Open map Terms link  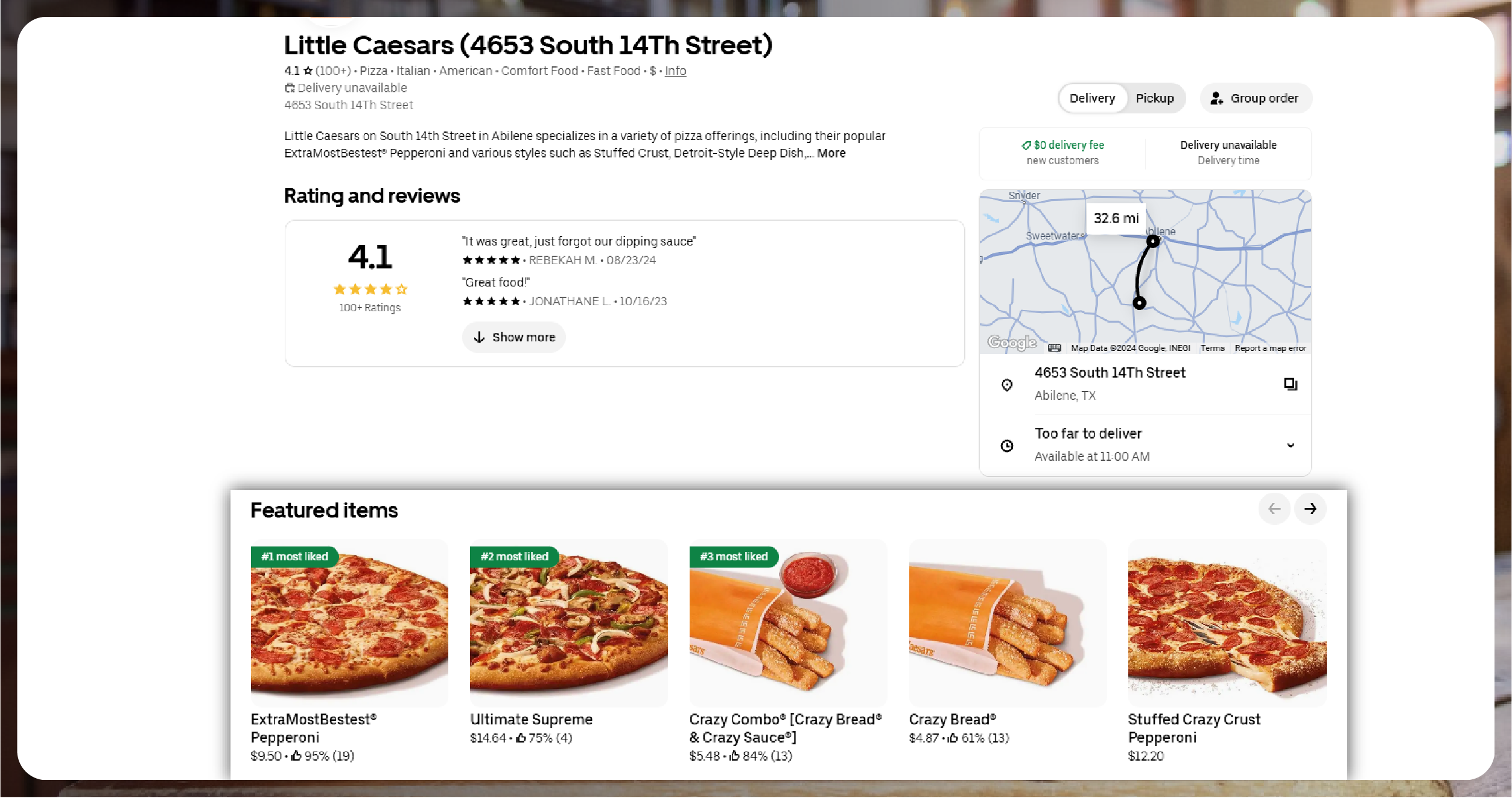click(1212, 348)
